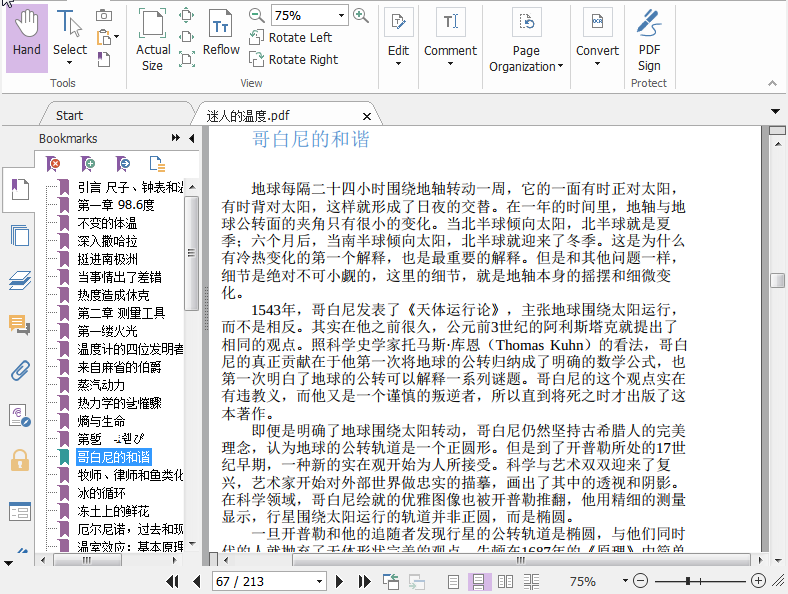Click the zoom out magnifier icon

coord(256,16)
